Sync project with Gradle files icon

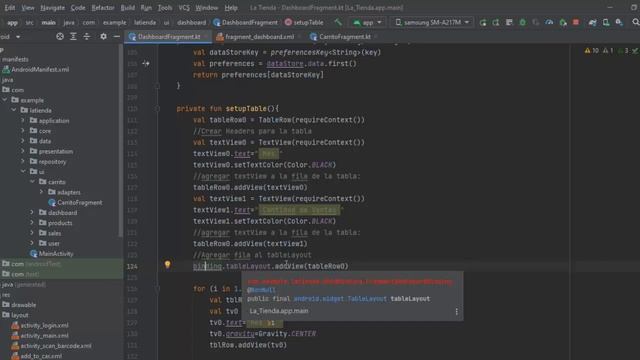[592, 22]
